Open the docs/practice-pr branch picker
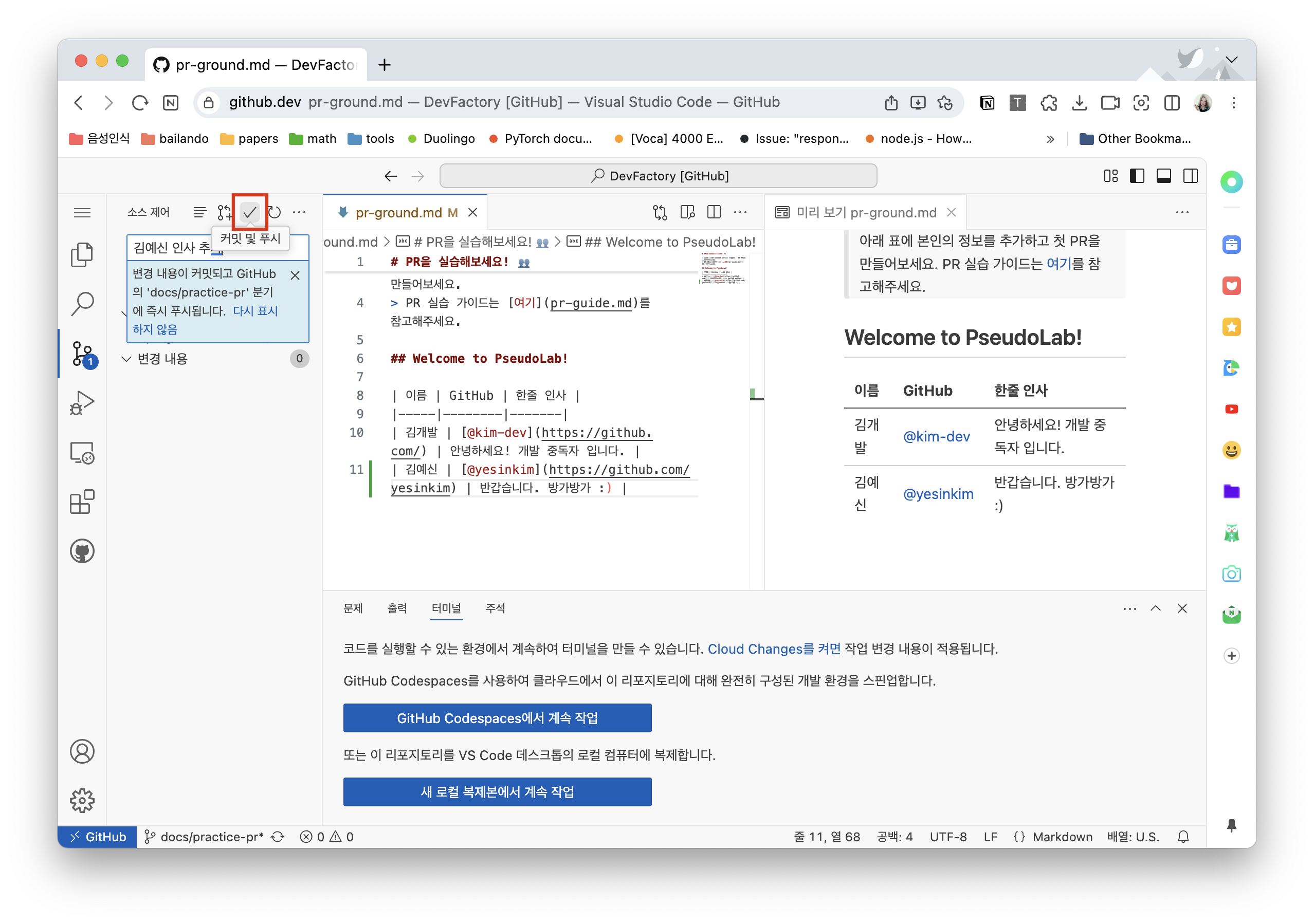Viewport: 1314px width, 924px height. coord(204,837)
